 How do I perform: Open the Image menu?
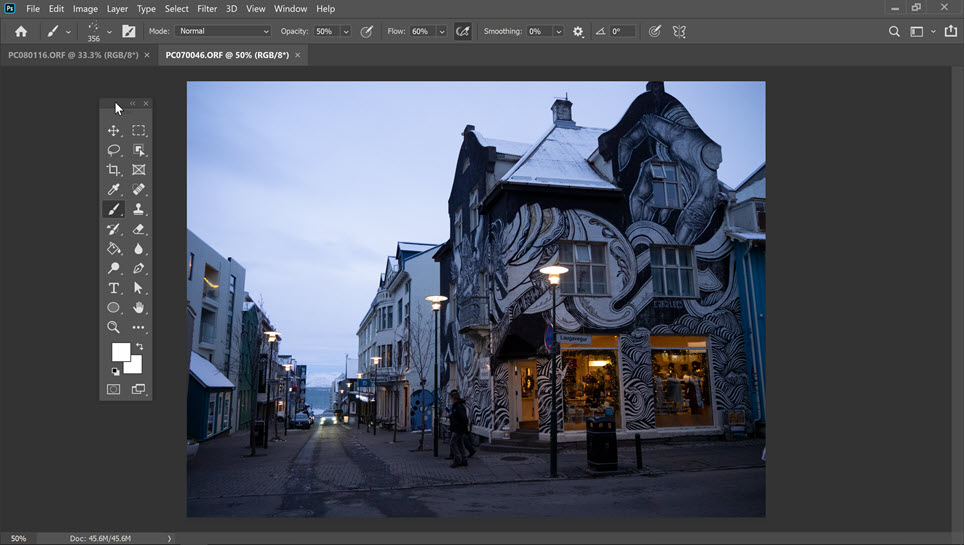point(85,9)
